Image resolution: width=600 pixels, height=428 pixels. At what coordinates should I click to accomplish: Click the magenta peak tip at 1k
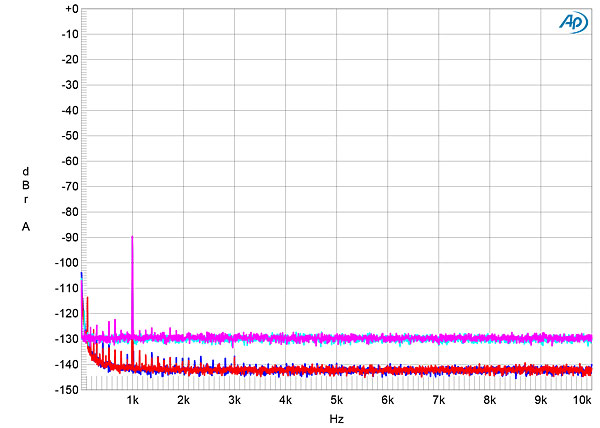coord(132,237)
